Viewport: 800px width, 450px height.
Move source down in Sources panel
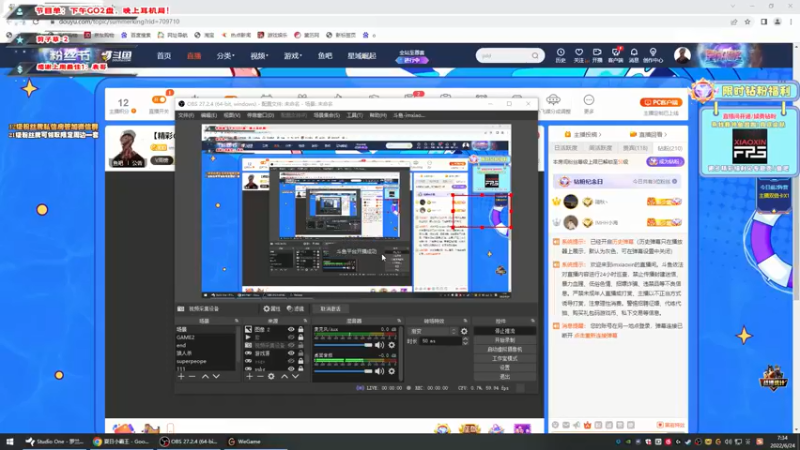coord(295,377)
